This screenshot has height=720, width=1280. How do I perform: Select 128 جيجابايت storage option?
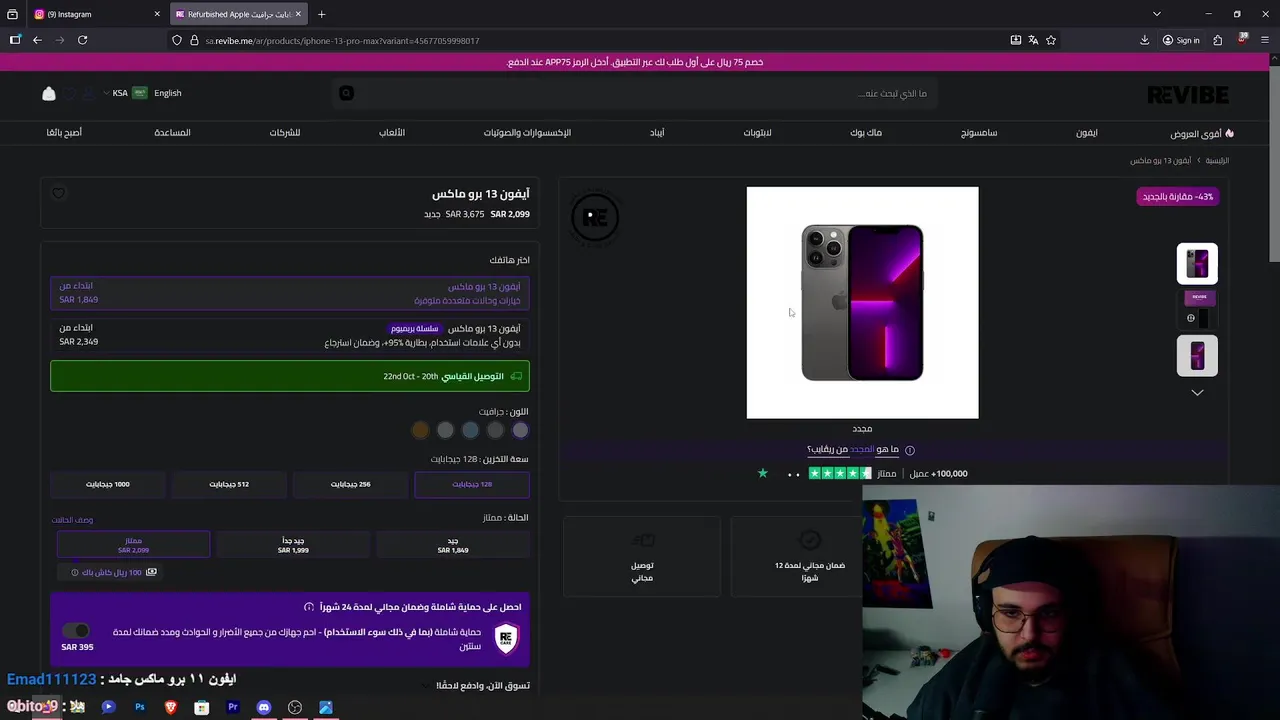click(472, 484)
